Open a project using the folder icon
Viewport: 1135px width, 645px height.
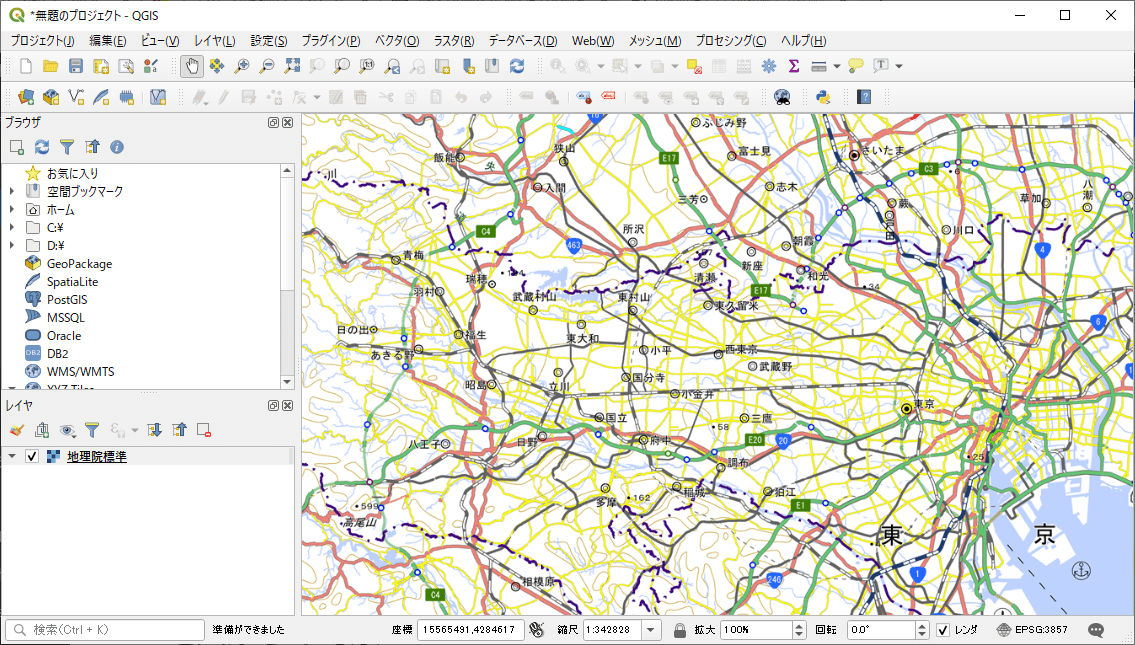(x=51, y=67)
